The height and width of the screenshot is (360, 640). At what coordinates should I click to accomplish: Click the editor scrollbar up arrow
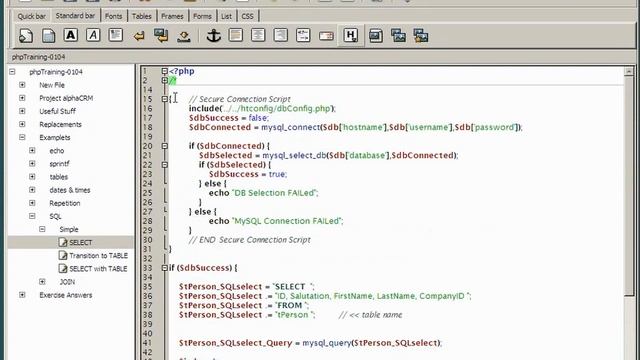(x=629, y=71)
